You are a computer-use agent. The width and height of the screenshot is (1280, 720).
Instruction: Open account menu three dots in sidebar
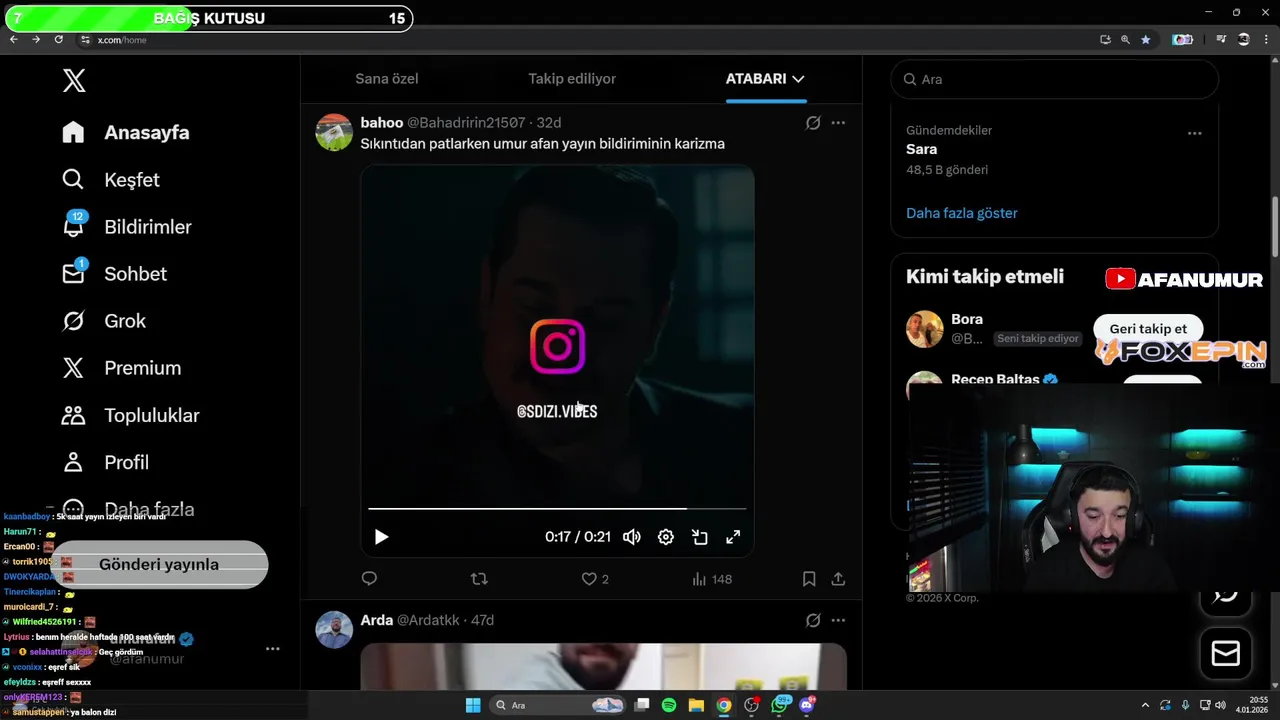pyautogui.click(x=272, y=649)
